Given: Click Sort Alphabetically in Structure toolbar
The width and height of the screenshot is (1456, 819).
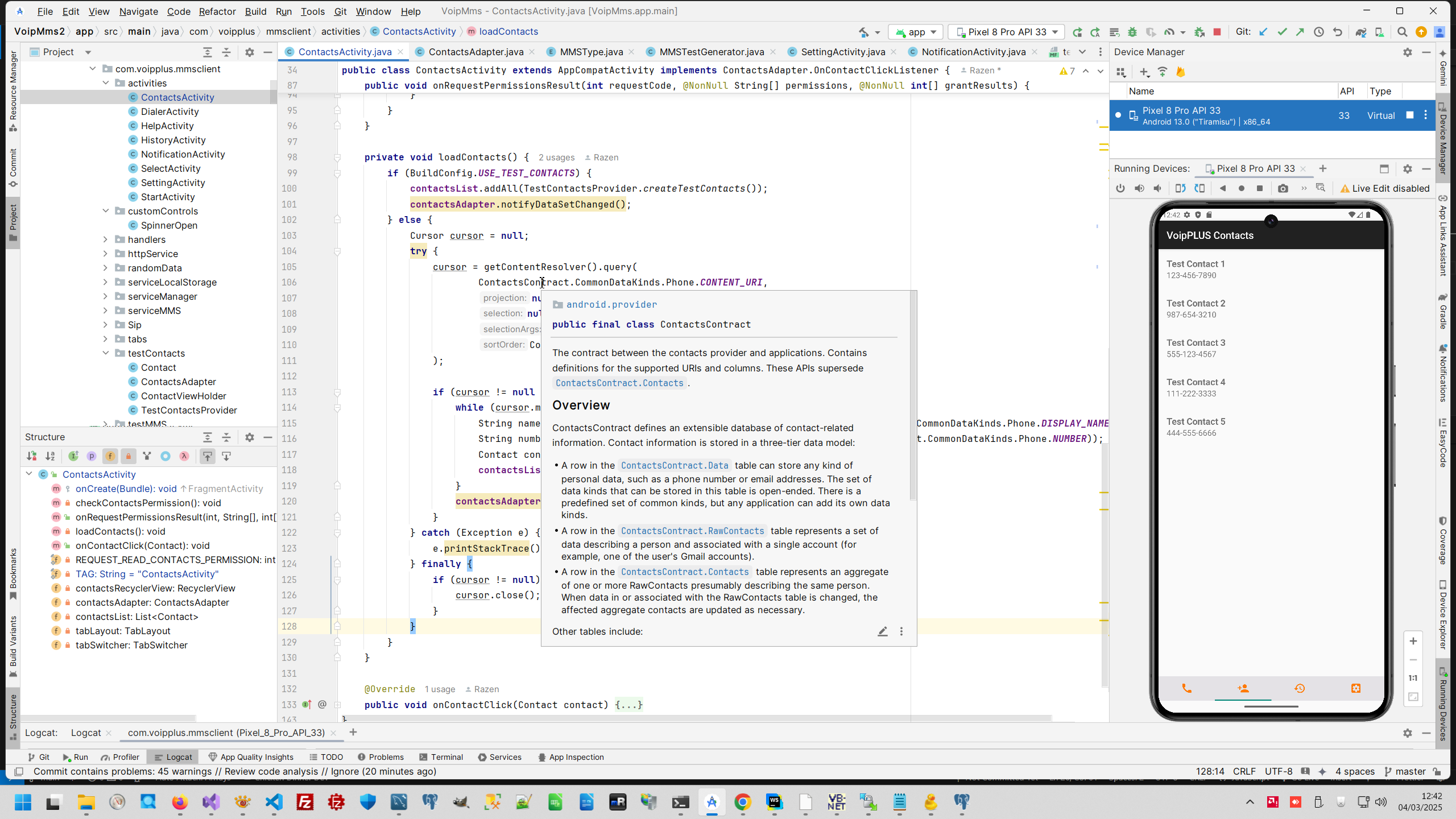Looking at the screenshot, I should coord(51,456).
